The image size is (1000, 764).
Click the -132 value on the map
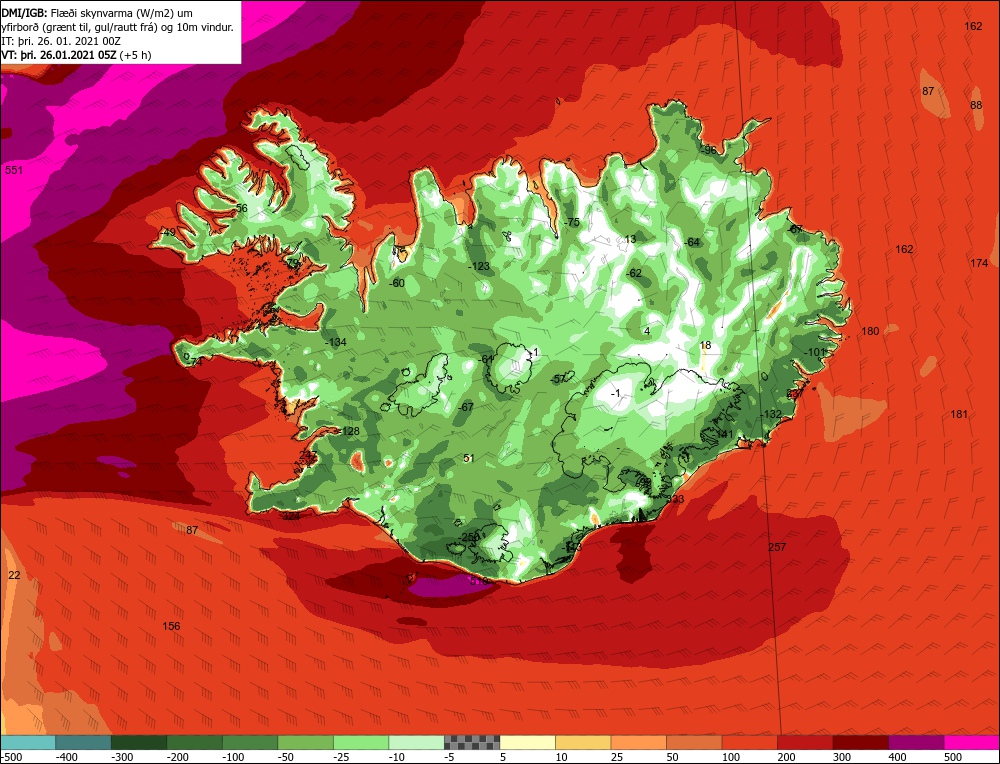[x=770, y=415]
